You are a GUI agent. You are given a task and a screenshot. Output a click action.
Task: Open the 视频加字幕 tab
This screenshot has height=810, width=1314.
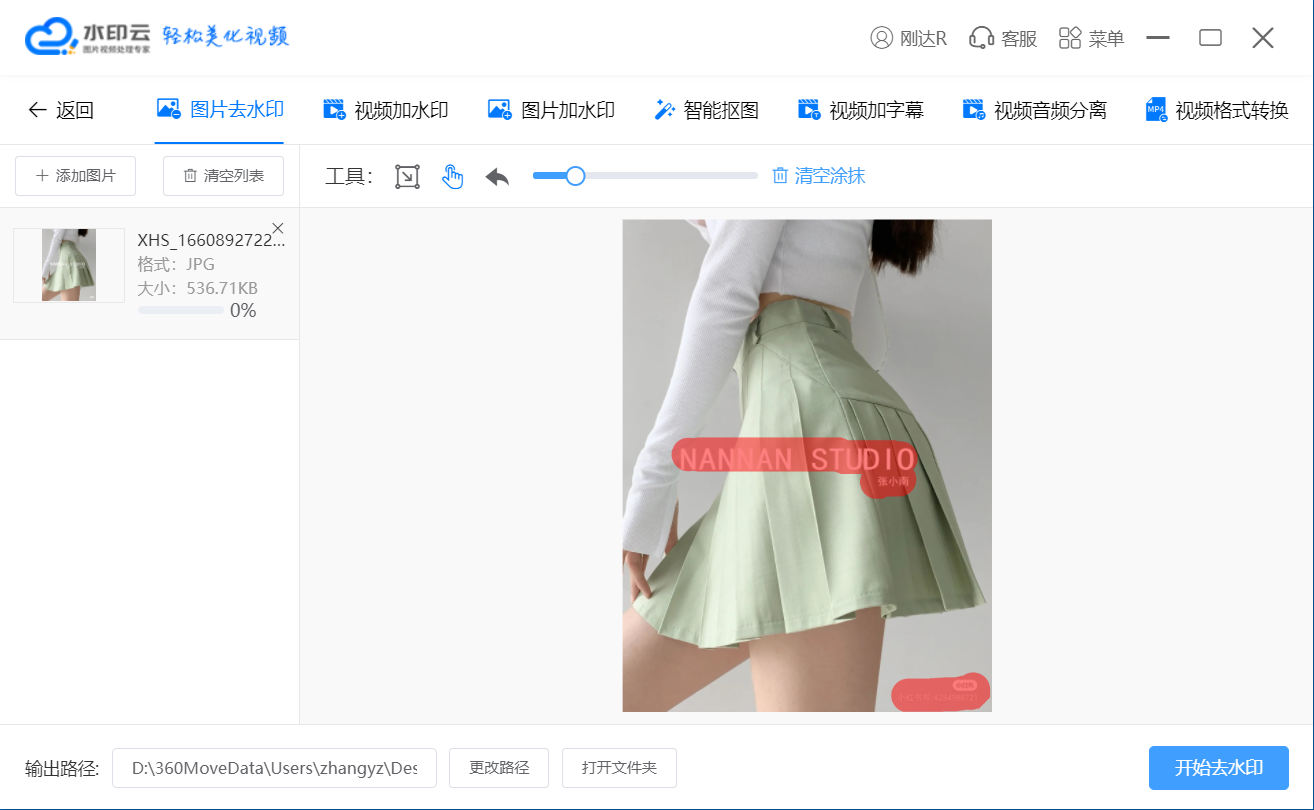(860, 110)
